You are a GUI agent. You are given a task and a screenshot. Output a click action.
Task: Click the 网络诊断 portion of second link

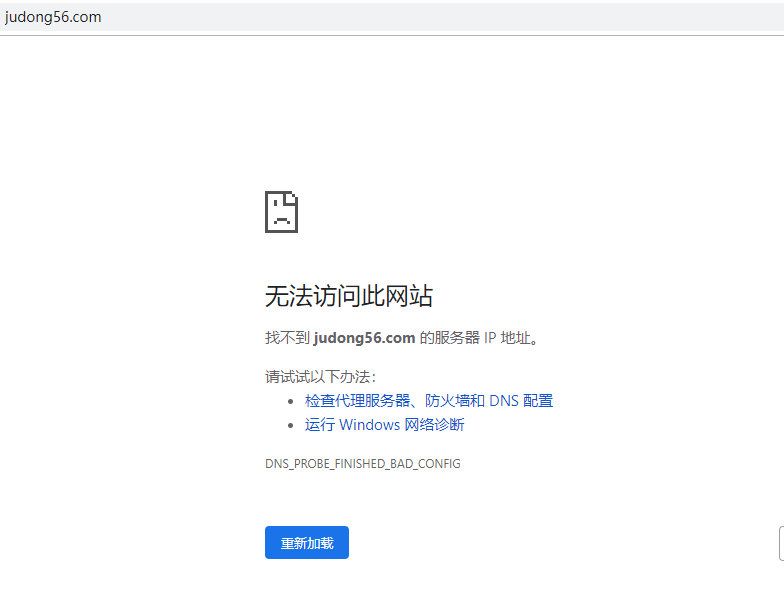434,424
